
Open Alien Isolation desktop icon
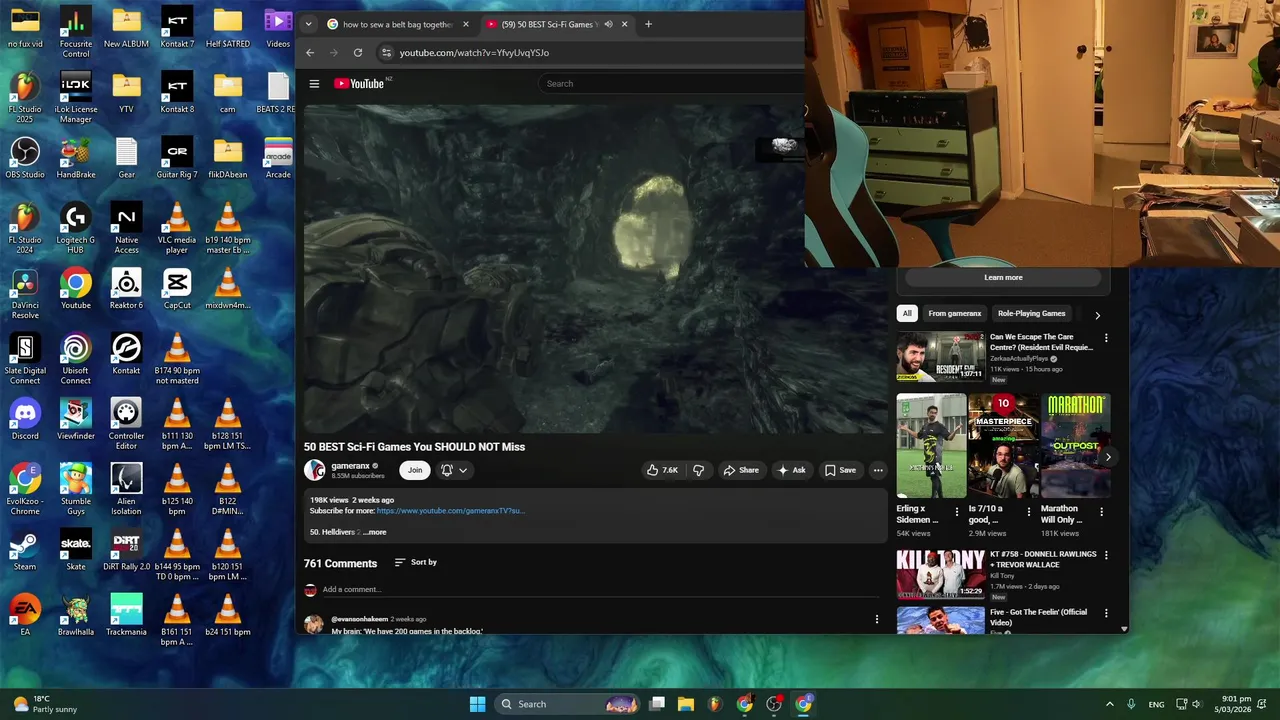click(x=126, y=490)
